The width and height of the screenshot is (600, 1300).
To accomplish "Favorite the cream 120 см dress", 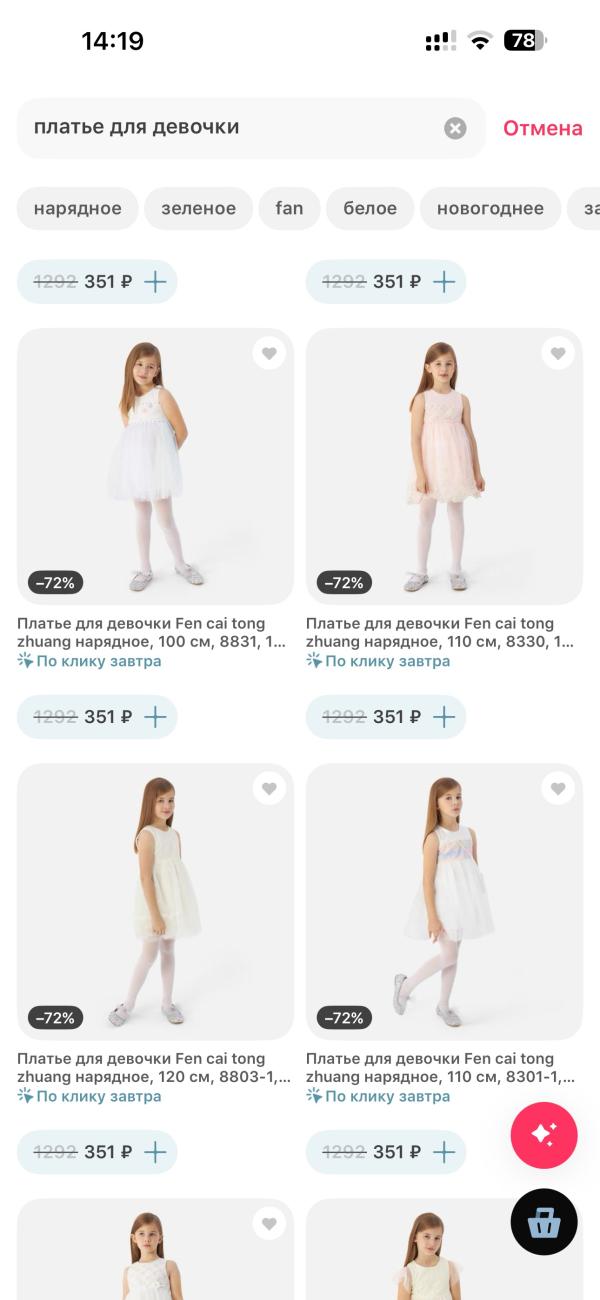I will (269, 789).
